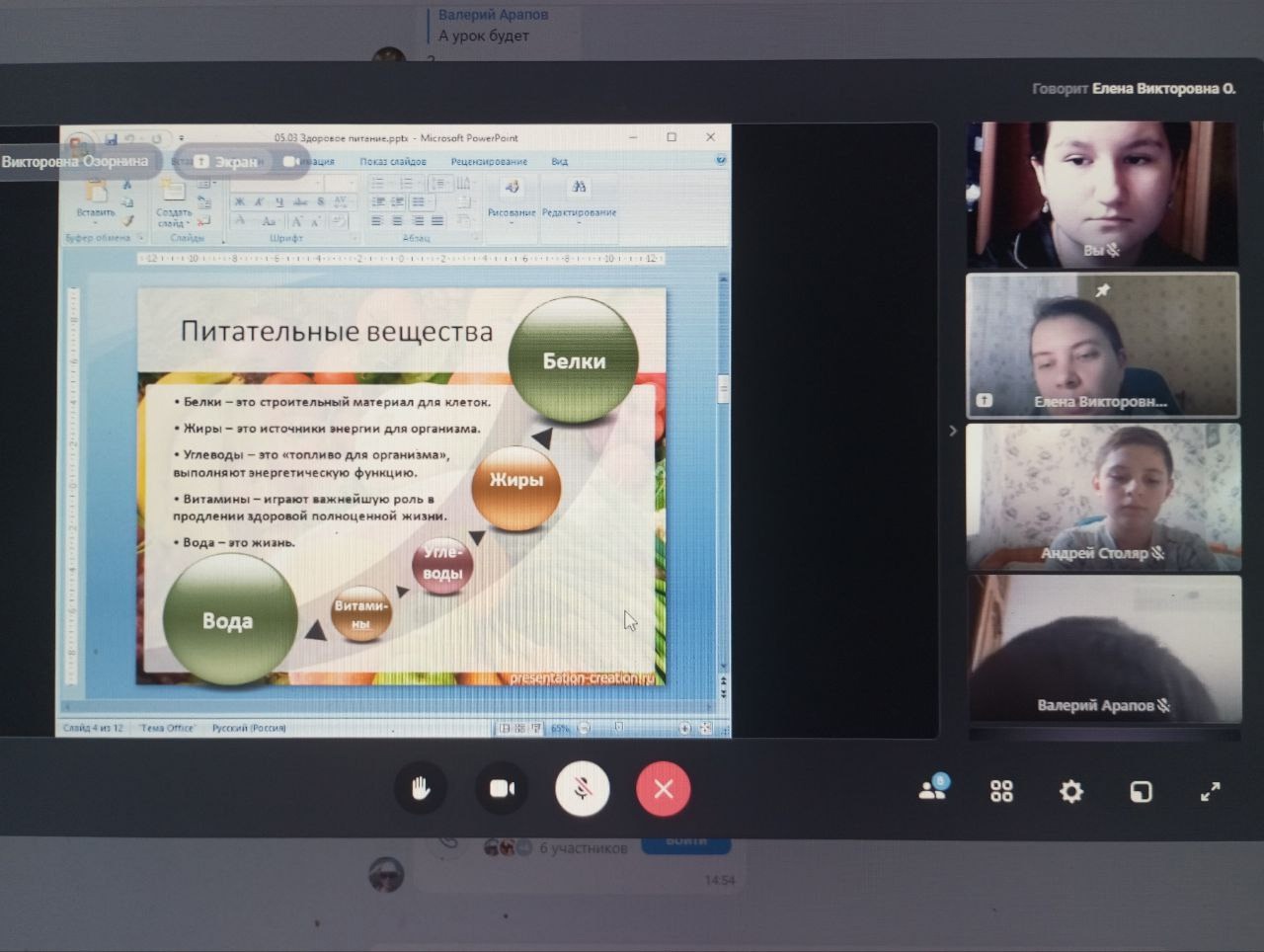Click the Валерий Арапов name in chat
The image size is (1264, 952).
coord(493,14)
